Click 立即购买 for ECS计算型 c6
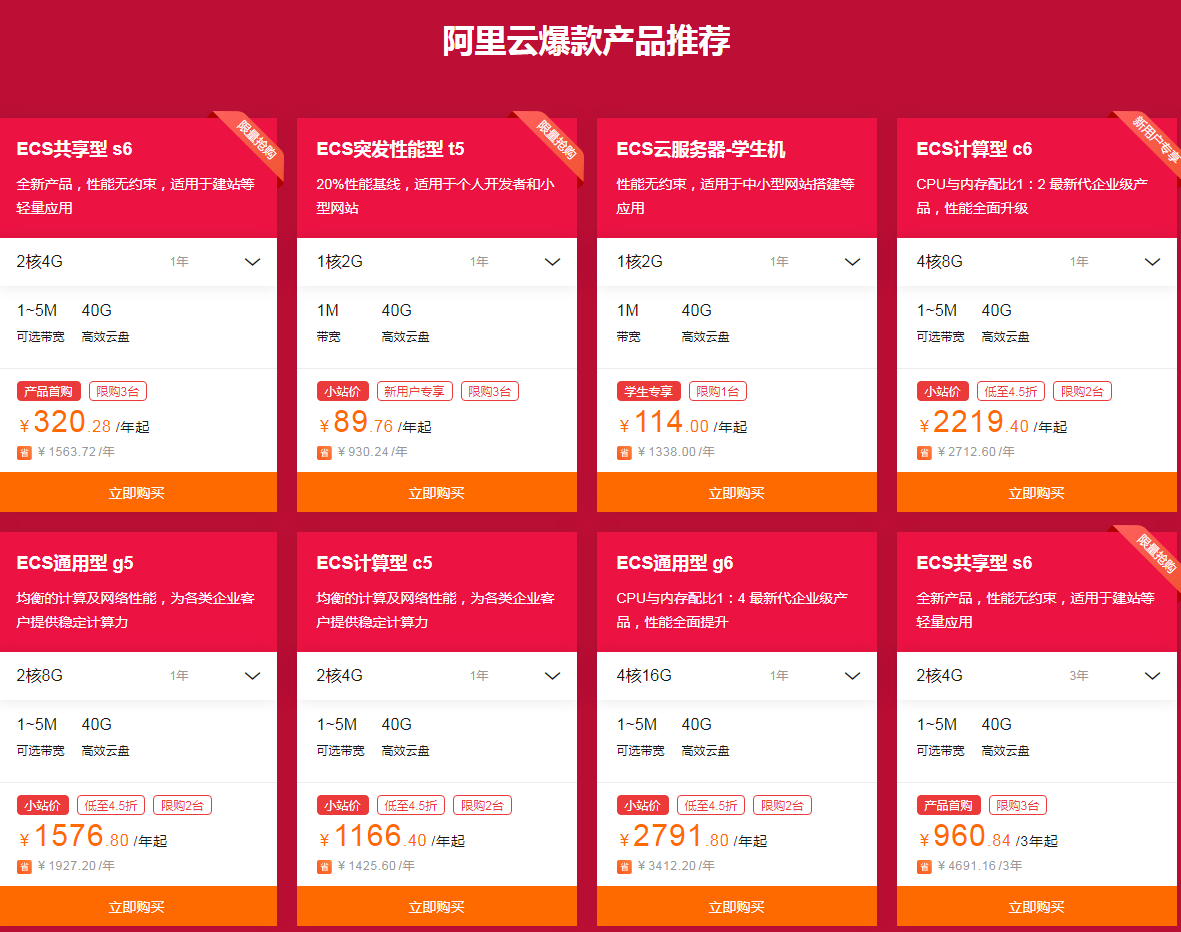The width and height of the screenshot is (1181, 932). (x=1036, y=493)
